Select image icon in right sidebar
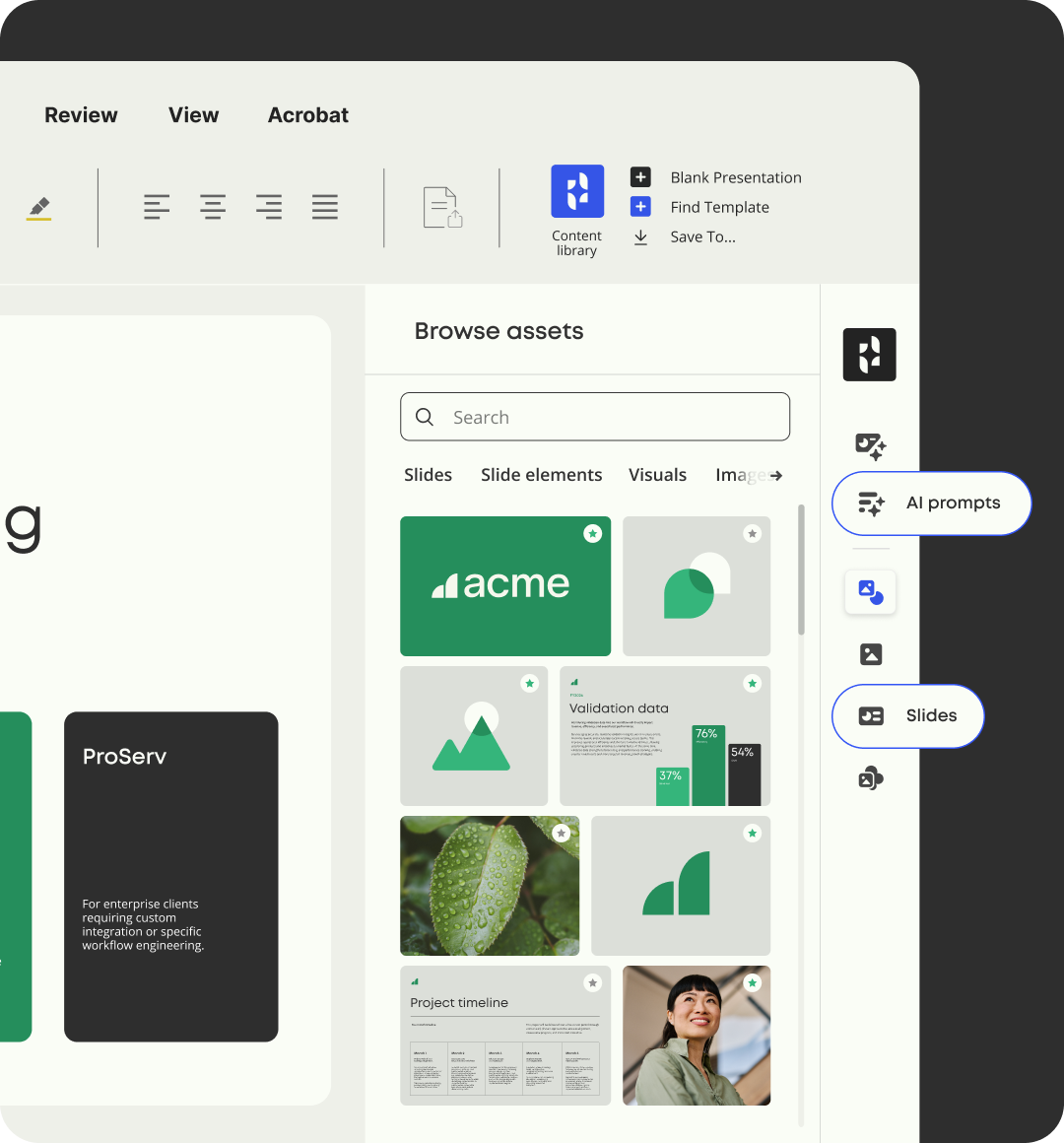The image size is (1064, 1143). [x=871, y=654]
